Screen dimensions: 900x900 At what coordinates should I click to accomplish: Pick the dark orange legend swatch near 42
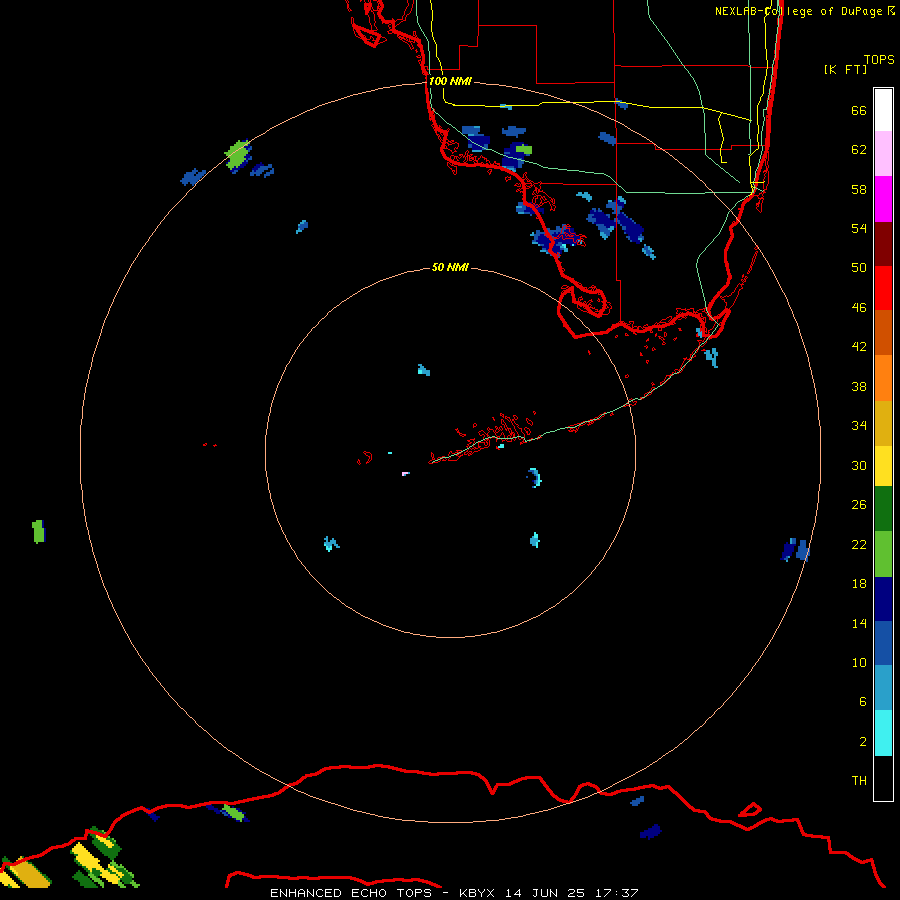(883, 332)
